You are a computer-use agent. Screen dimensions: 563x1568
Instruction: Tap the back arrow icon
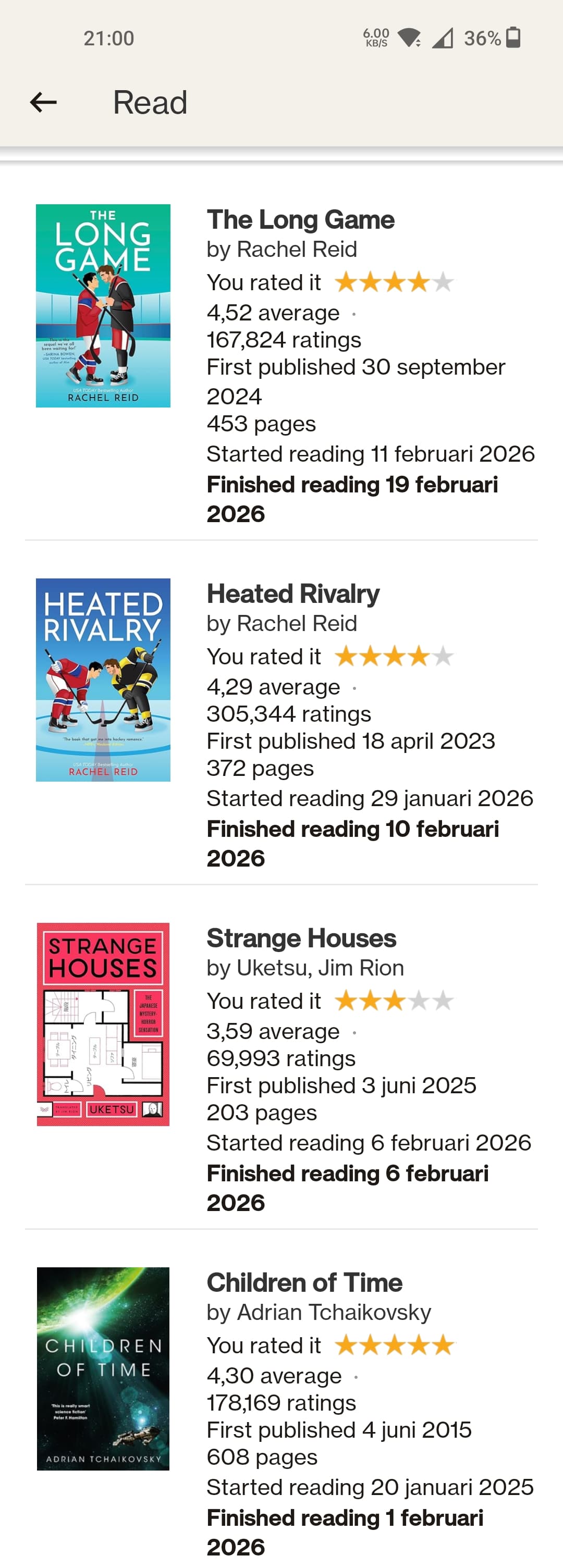tap(43, 102)
